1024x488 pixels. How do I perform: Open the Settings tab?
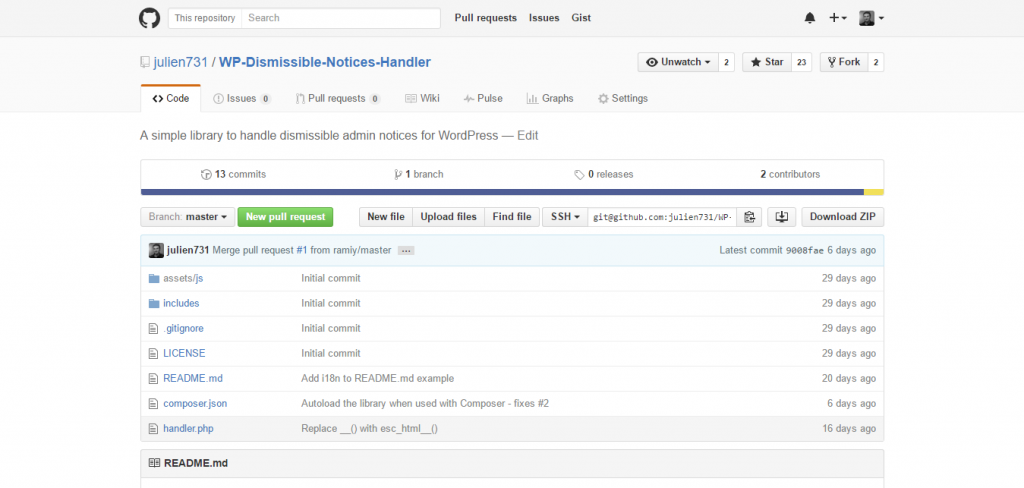coord(623,99)
